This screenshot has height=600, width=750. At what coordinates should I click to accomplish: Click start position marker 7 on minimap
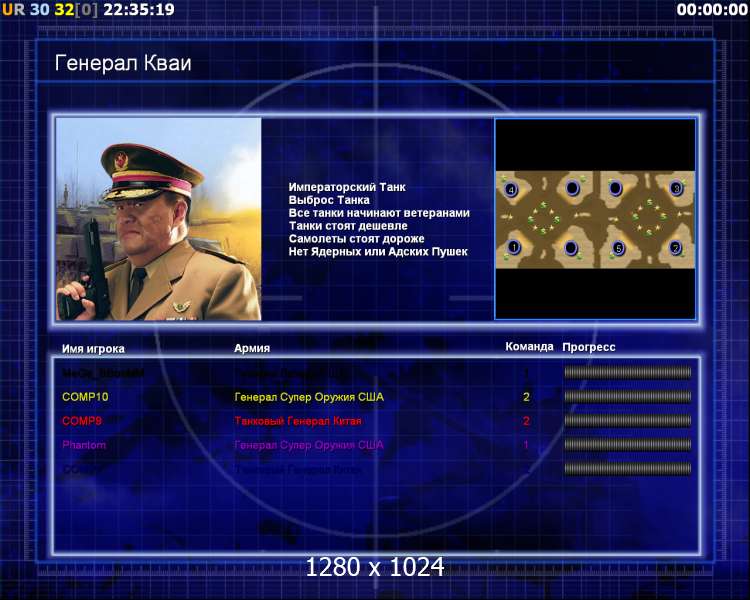[x=675, y=248]
